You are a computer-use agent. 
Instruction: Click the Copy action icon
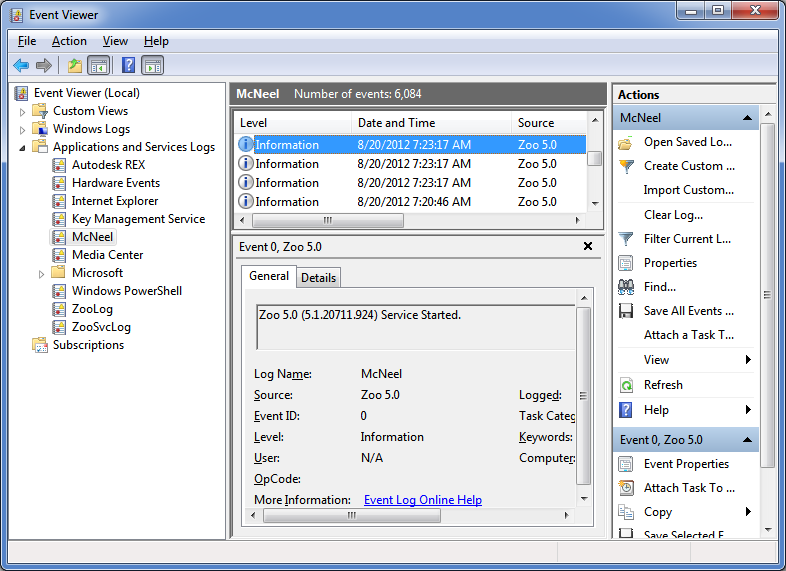pos(626,512)
